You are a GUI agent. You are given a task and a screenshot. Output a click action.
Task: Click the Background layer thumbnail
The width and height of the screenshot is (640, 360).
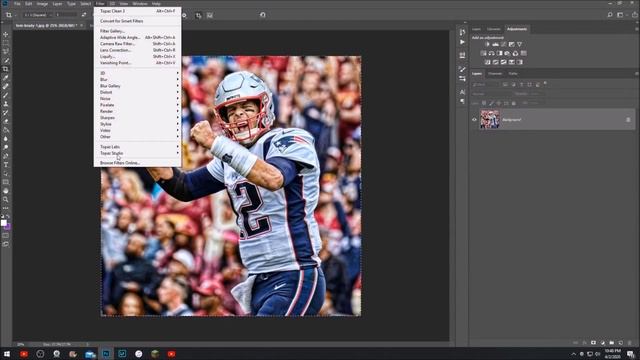click(489, 120)
